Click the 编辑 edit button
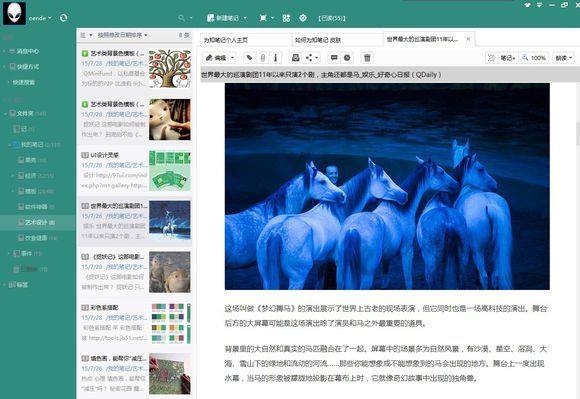Viewport: 580px width, 399px height. coord(216,58)
